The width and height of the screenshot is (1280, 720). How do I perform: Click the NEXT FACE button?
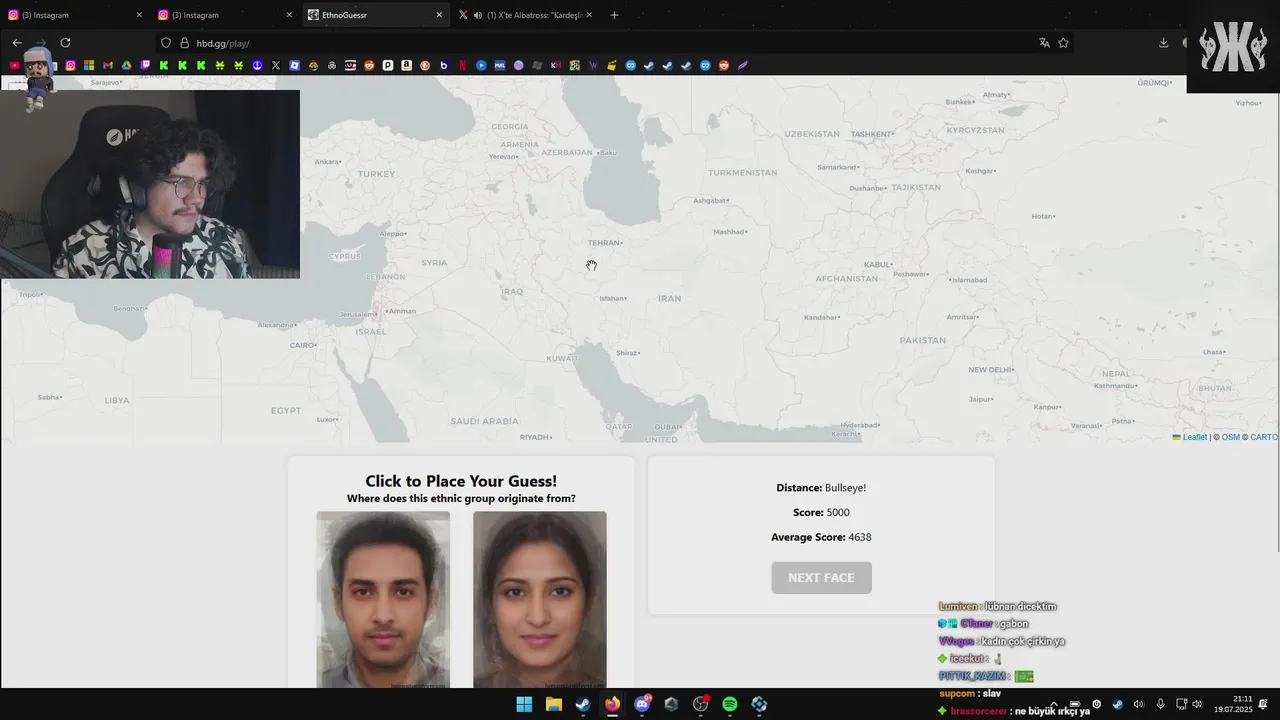(x=821, y=577)
